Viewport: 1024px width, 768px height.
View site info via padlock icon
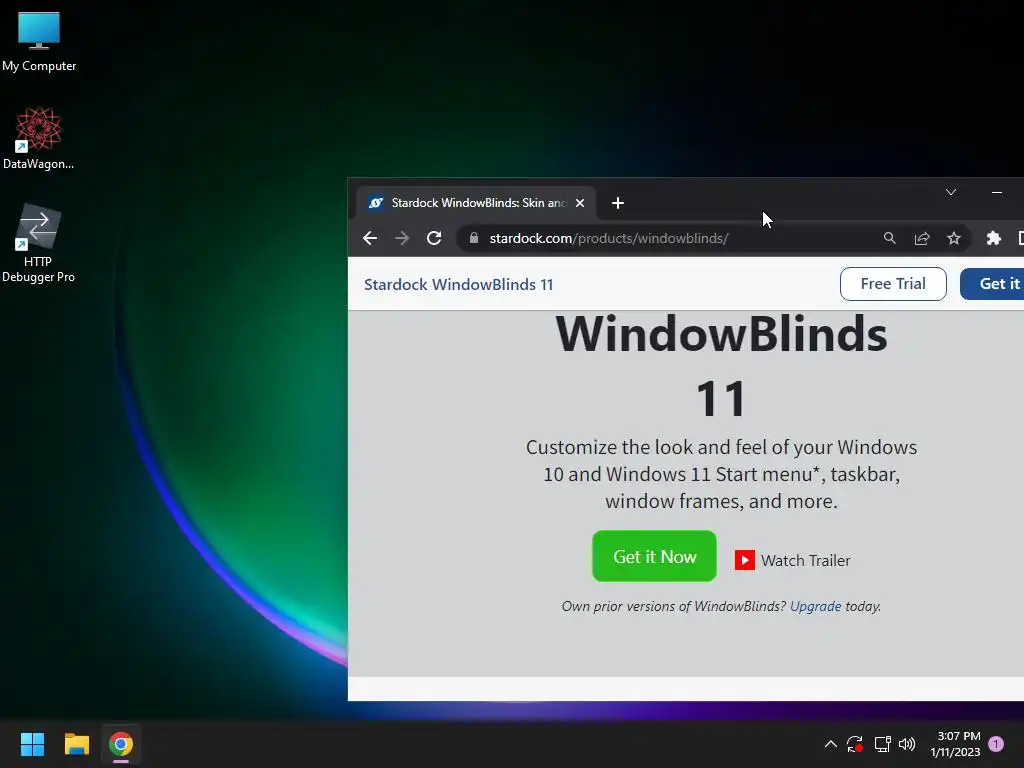(x=474, y=238)
